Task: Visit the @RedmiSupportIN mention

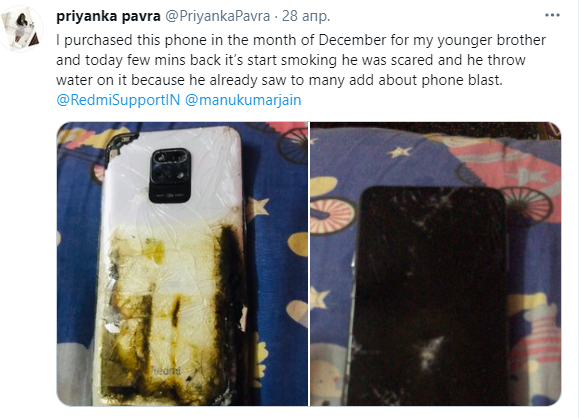Action: (118, 100)
